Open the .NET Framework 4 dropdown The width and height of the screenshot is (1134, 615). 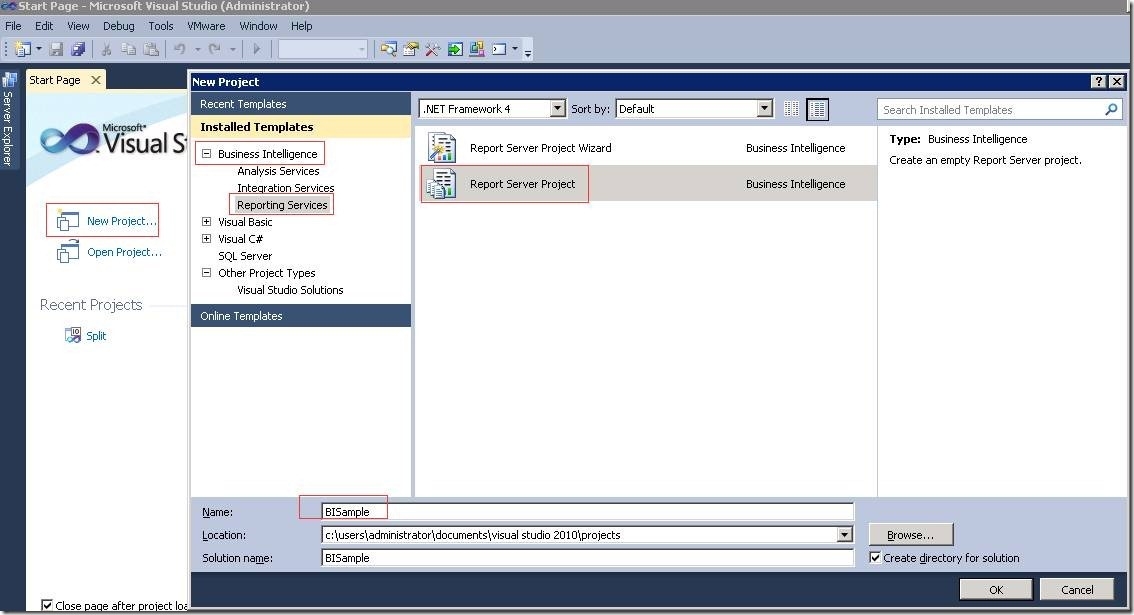557,109
